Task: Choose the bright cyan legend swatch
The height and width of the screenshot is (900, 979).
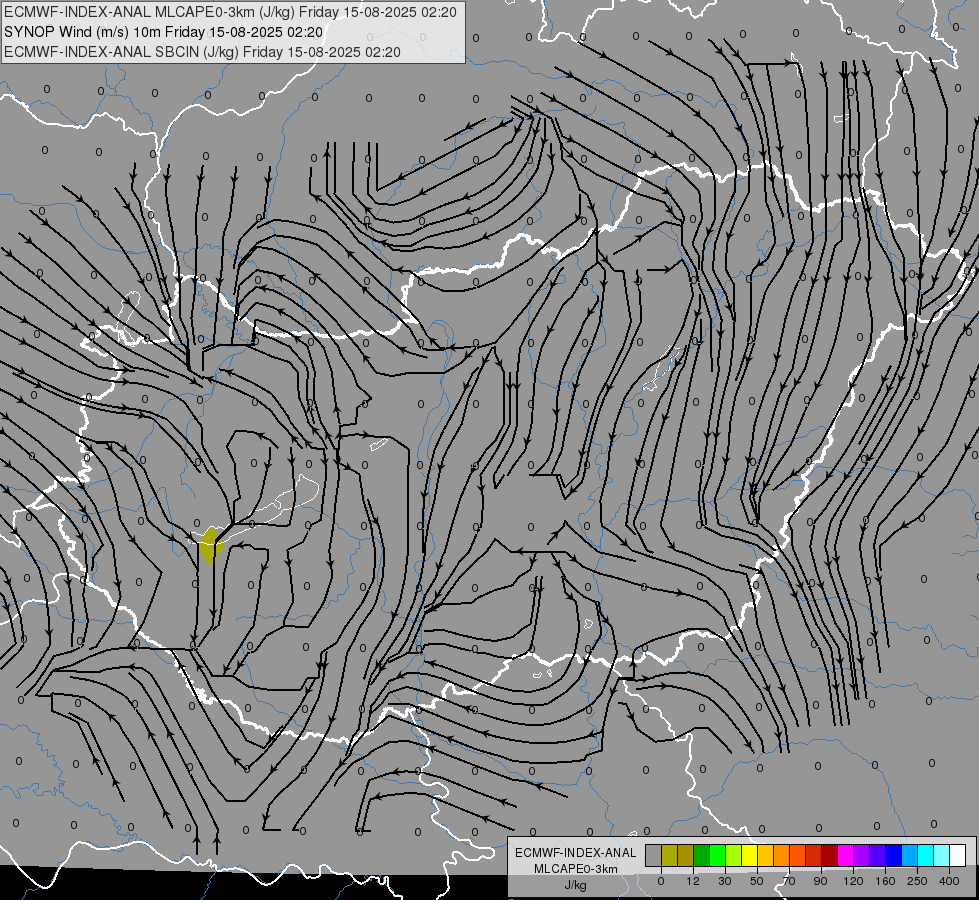Action: tap(926, 855)
